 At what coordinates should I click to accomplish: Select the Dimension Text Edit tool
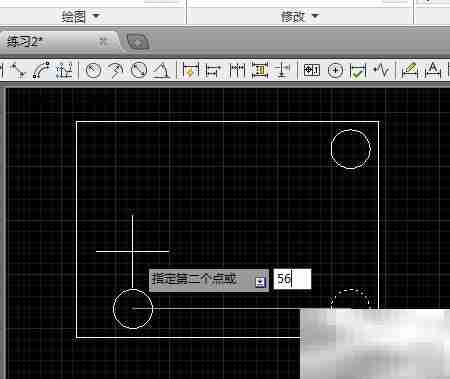pyautogui.click(x=433, y=70)
